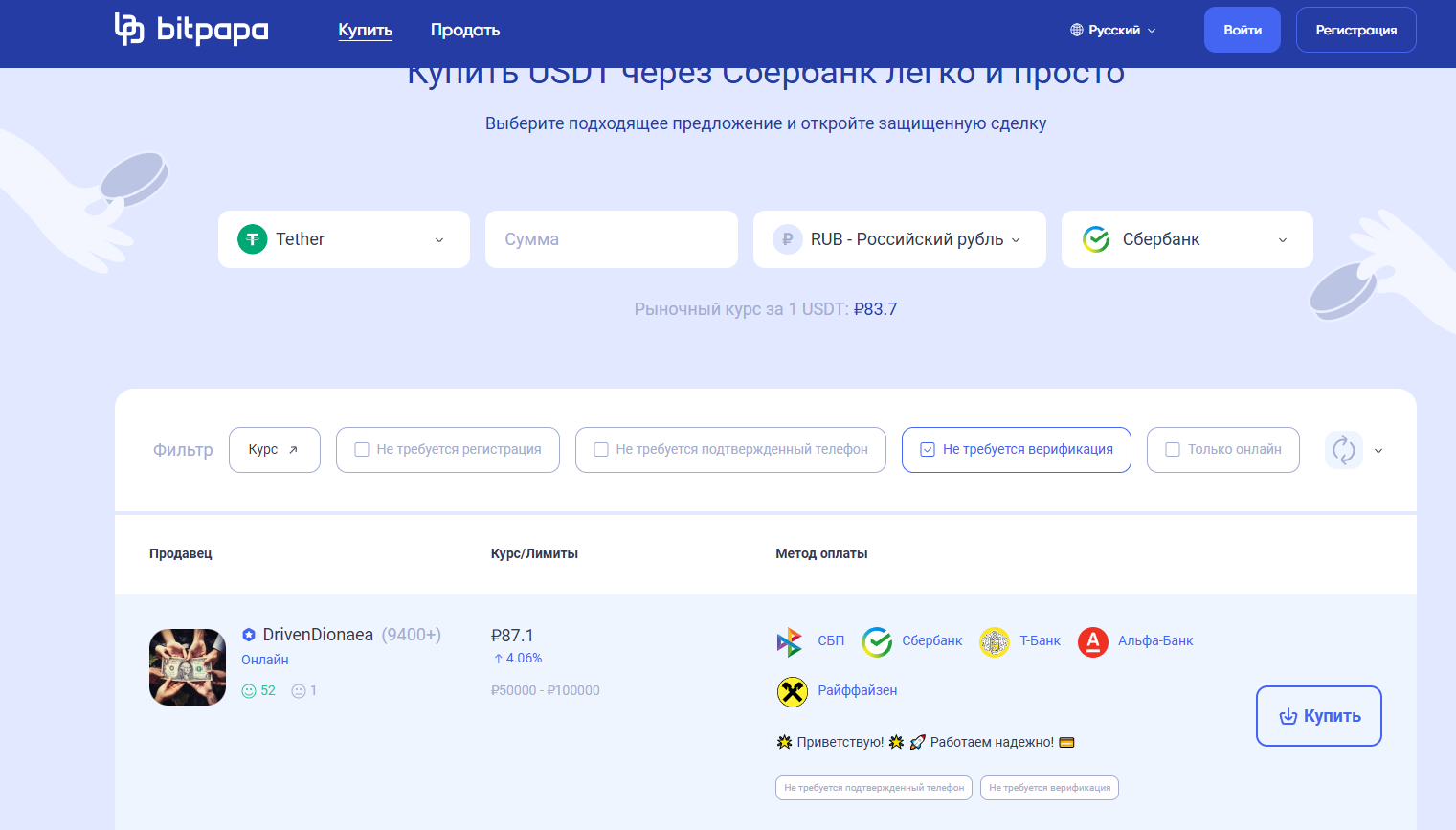Click the green positive feedback smiley

click(249, 691)
